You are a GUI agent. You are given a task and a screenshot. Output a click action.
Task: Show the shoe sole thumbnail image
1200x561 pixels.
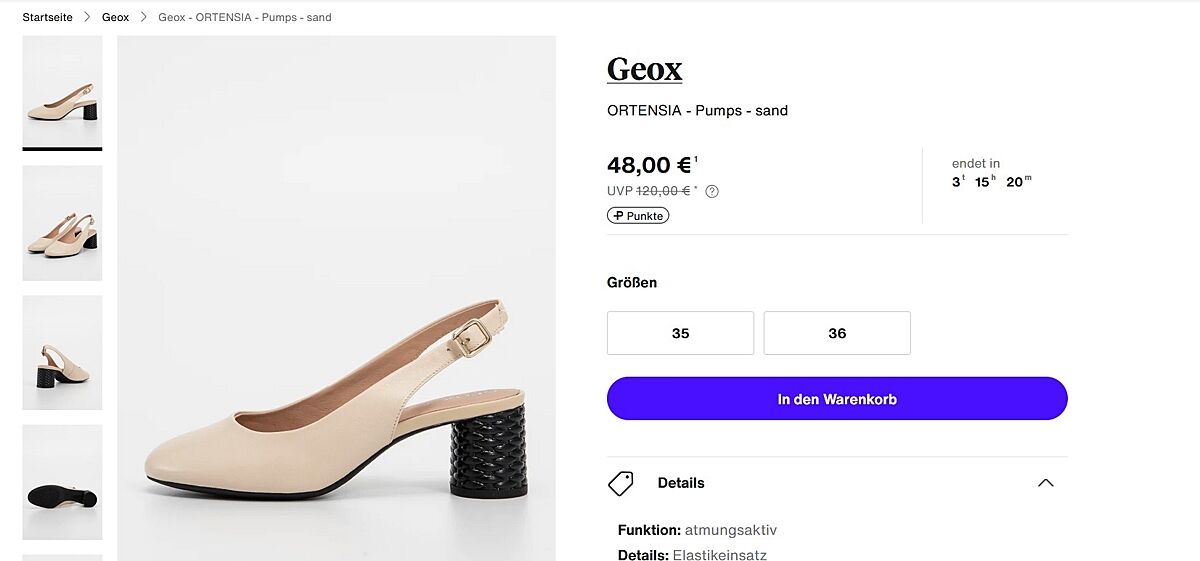[62, 482]
